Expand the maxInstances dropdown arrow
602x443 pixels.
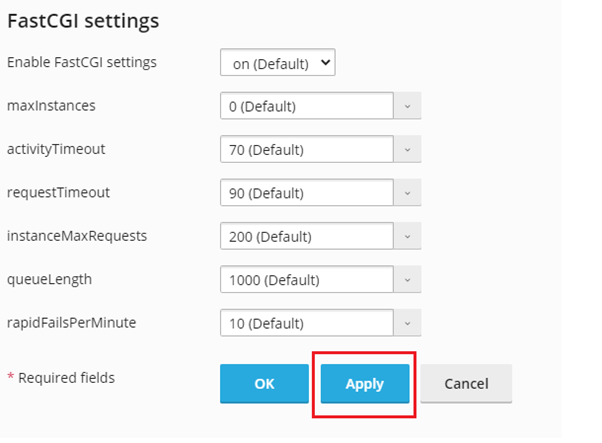coord(407,106)
